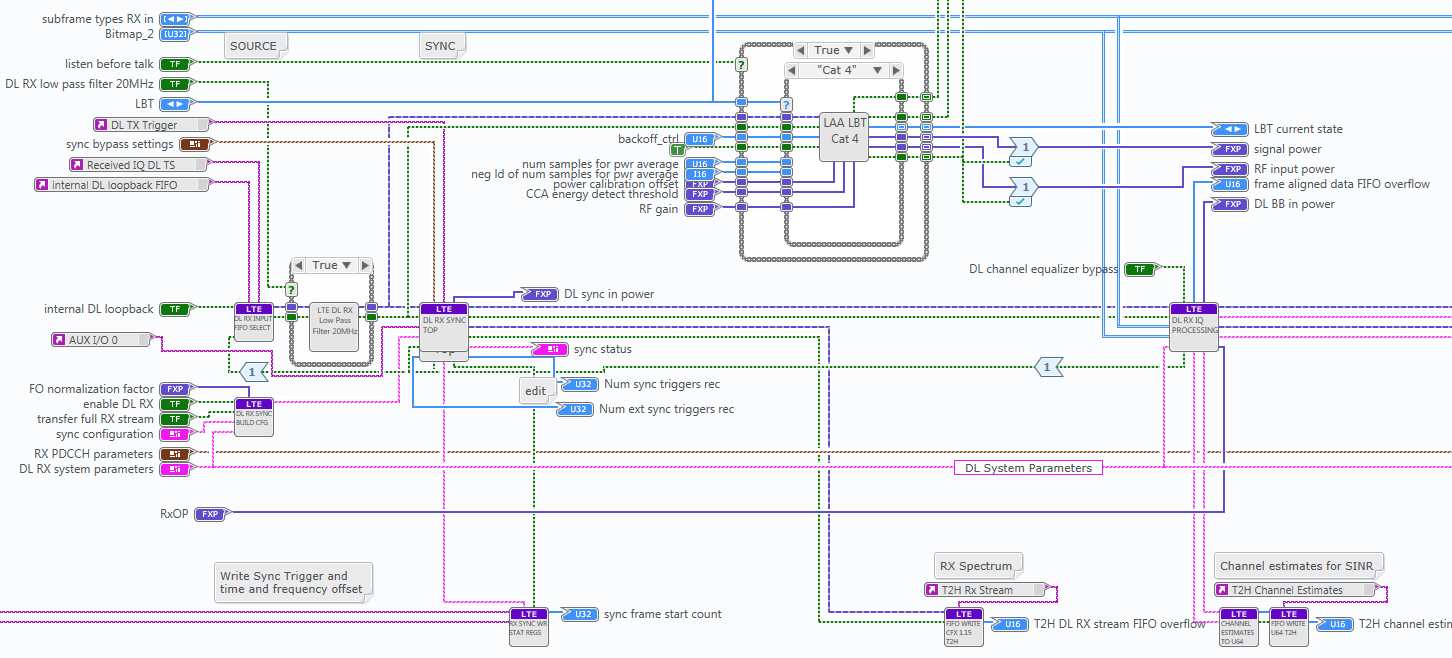The height and width of the screenshot is (658, 1452).
Task: Click the SOURCE comment label
Action: [x=253, y=46]
